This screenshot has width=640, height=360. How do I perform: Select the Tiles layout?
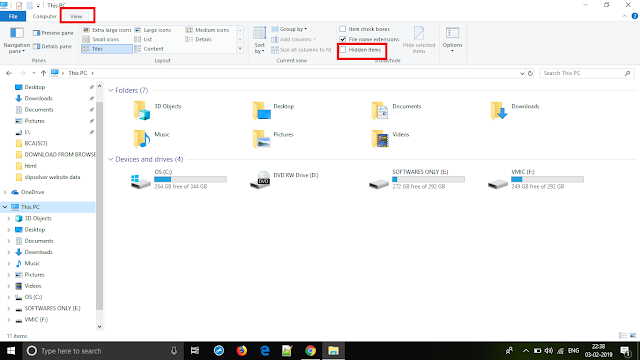107,49
